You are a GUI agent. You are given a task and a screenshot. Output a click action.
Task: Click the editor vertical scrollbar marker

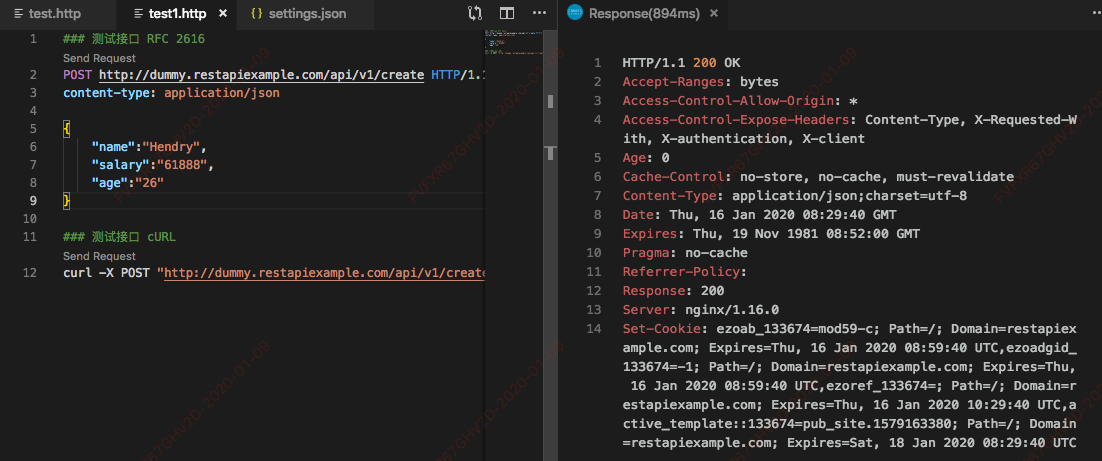(548, 152)
